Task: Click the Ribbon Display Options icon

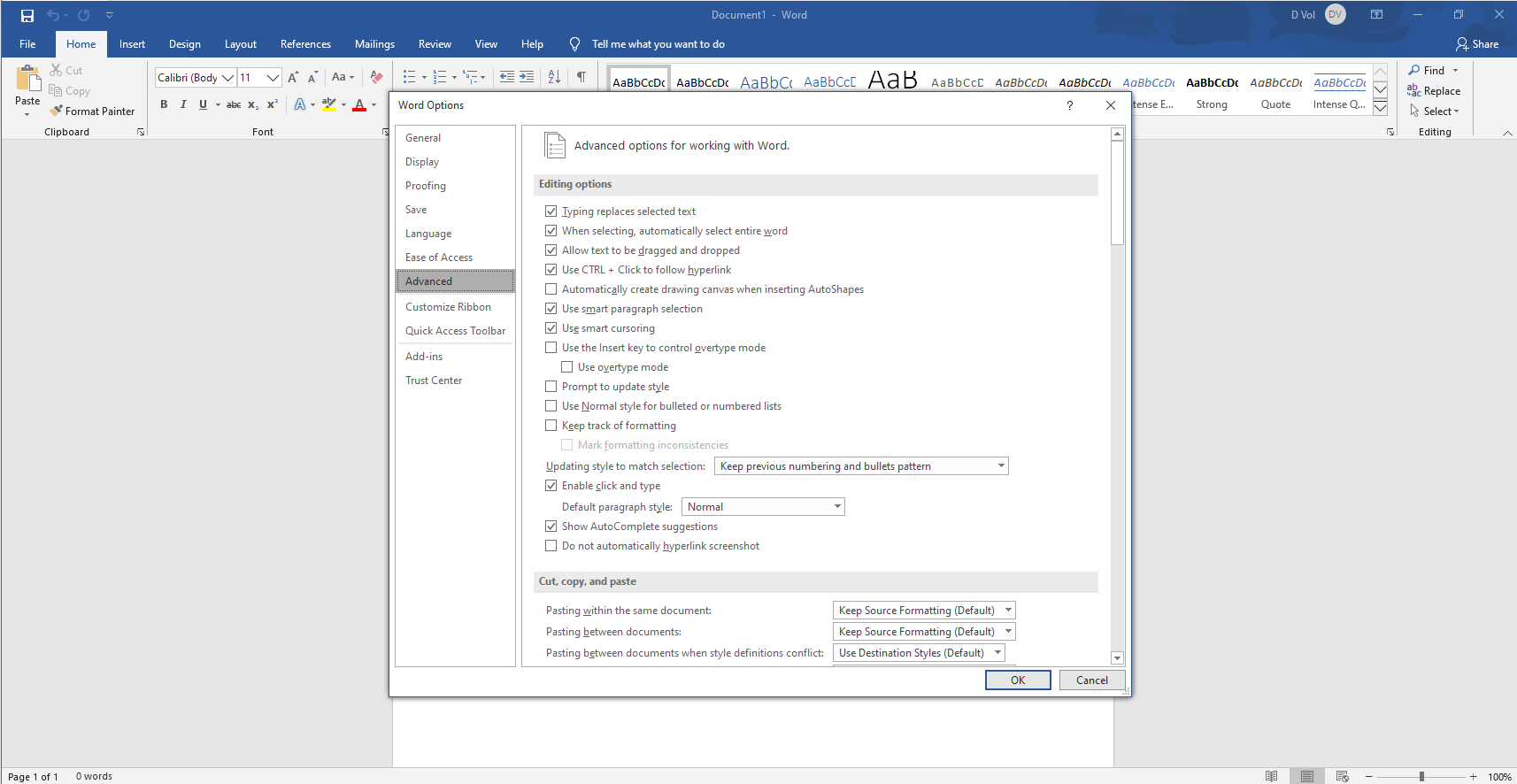Action: tap(1377, 15)
